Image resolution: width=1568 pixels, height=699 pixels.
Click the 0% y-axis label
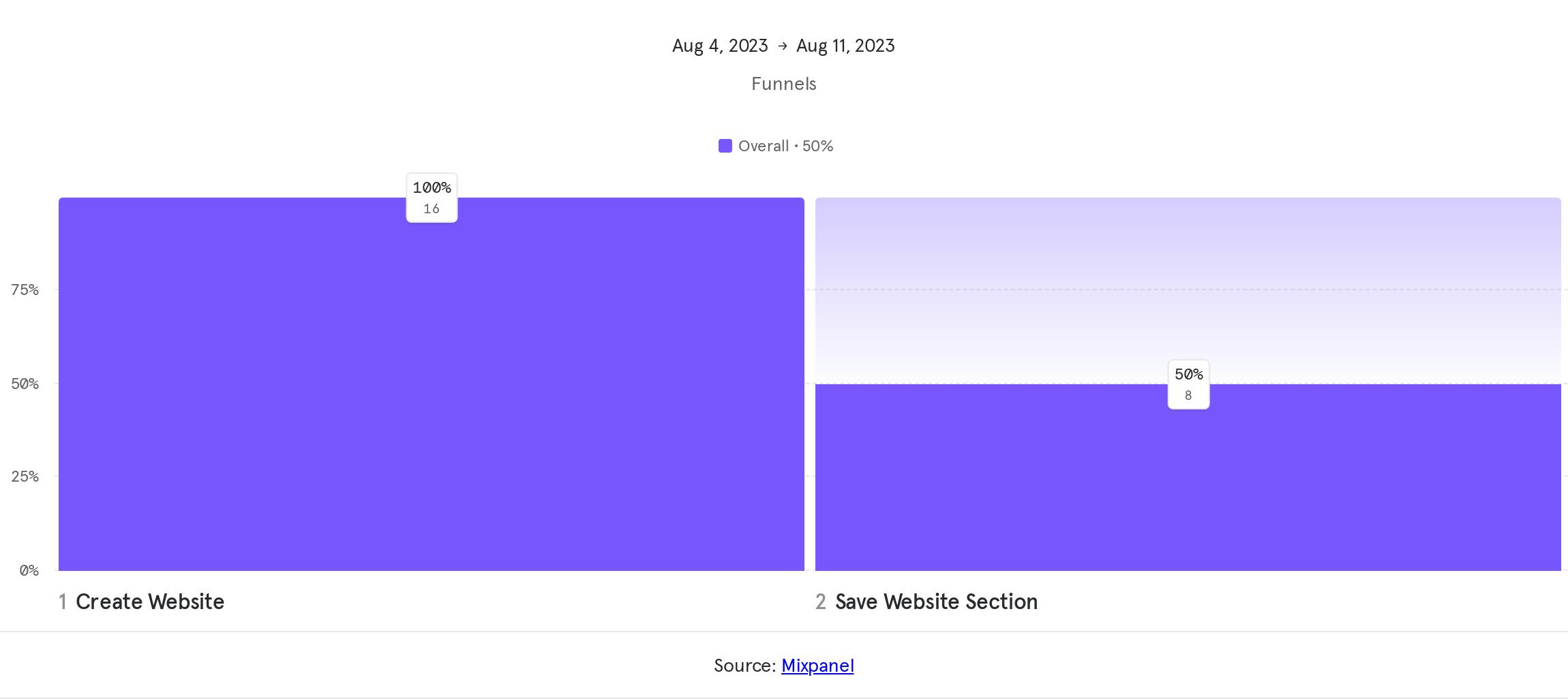pyautogui.click(x=29, y=570)
